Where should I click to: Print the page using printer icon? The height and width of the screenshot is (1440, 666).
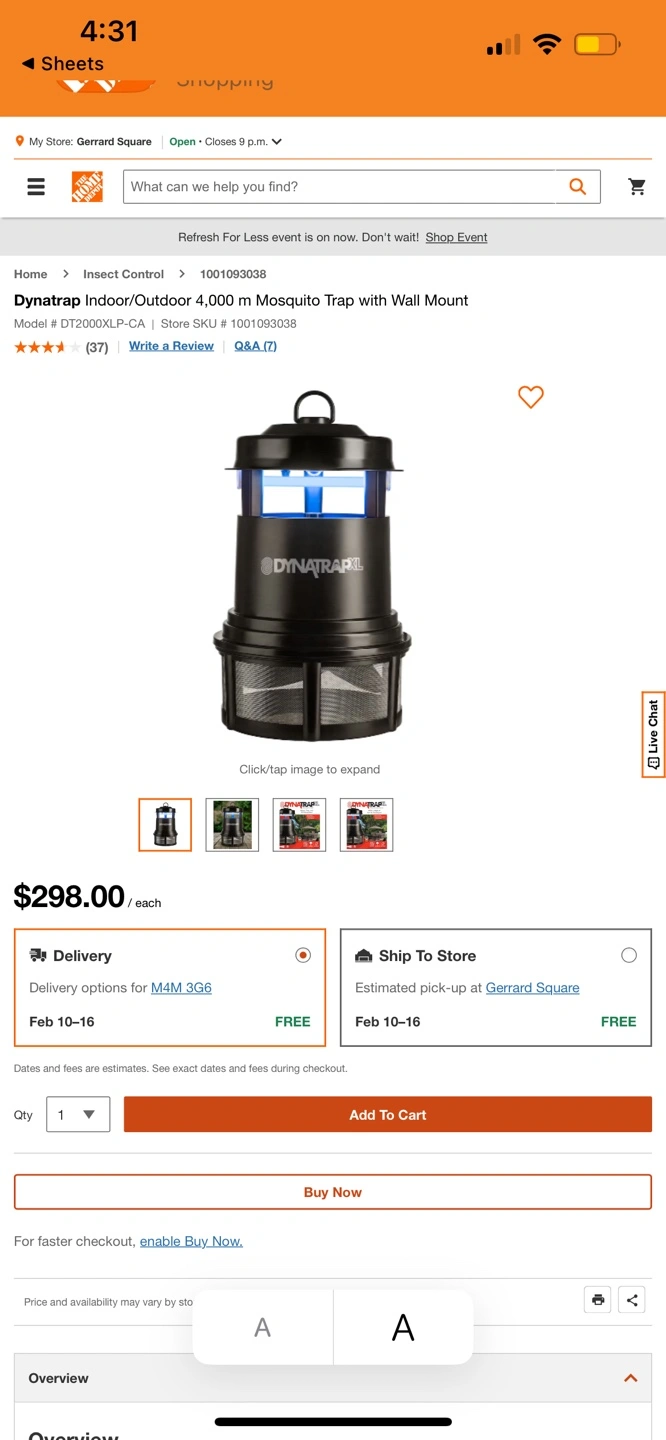pyautogui.click(x=598, y=1300)
